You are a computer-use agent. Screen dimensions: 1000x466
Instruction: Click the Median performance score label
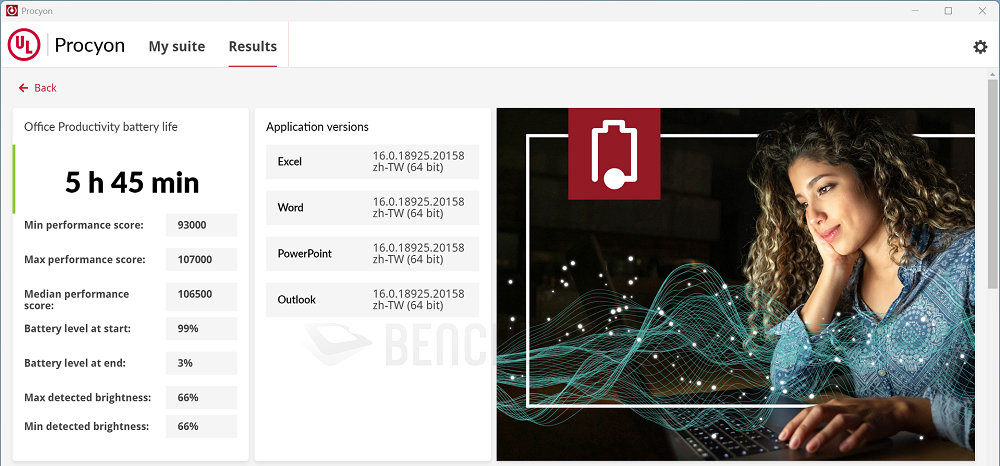pos(77,300)
